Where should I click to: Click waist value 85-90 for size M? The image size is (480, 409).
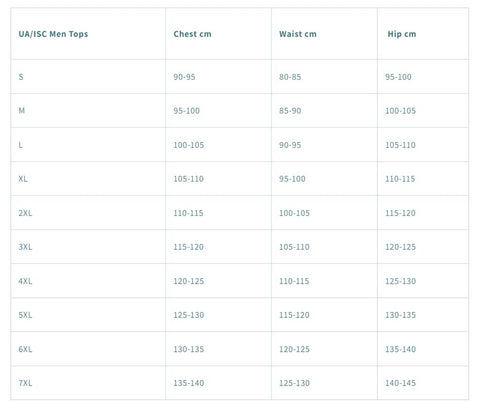290,111
